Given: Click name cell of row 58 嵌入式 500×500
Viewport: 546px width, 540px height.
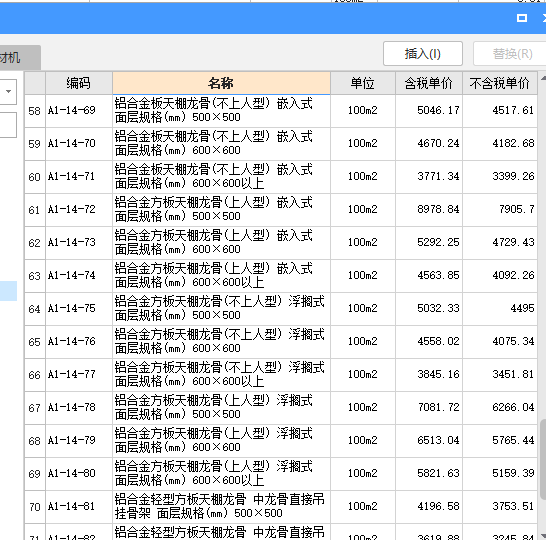Looking at the screenshot, I should (x=221, y=111).
